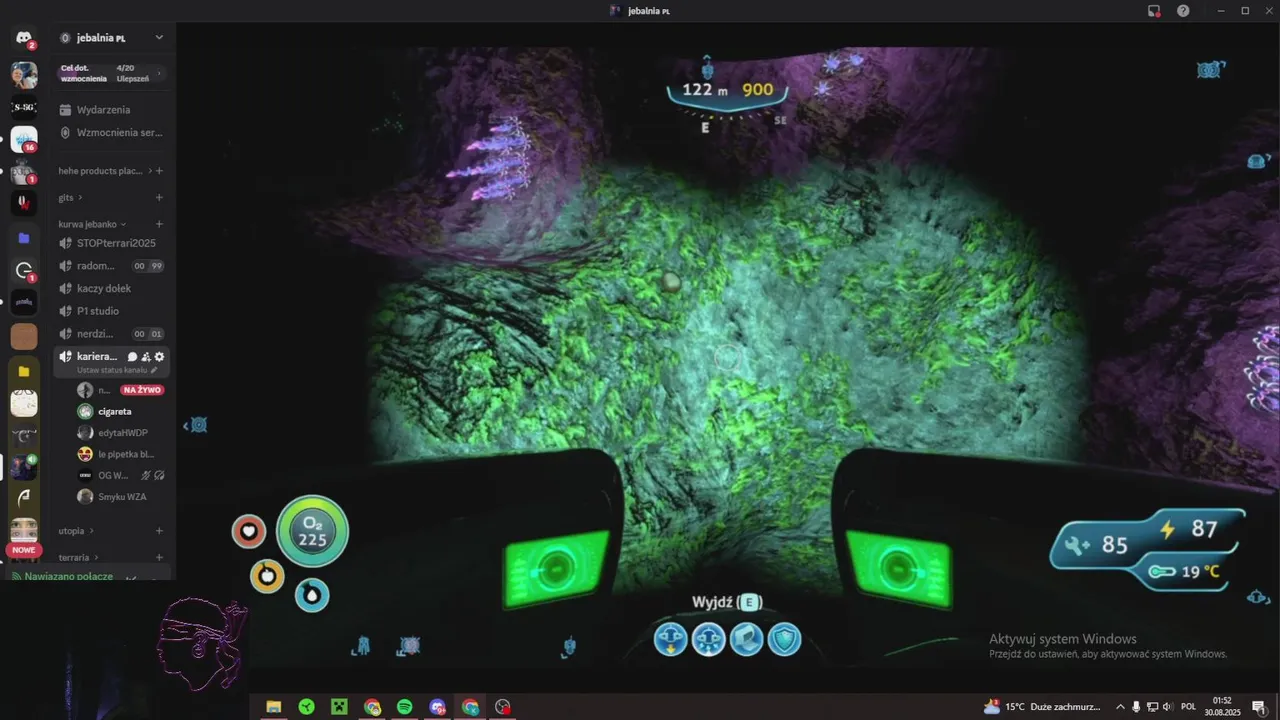Click the O2 225 oxygen gauge

click(x=312, y=531)
